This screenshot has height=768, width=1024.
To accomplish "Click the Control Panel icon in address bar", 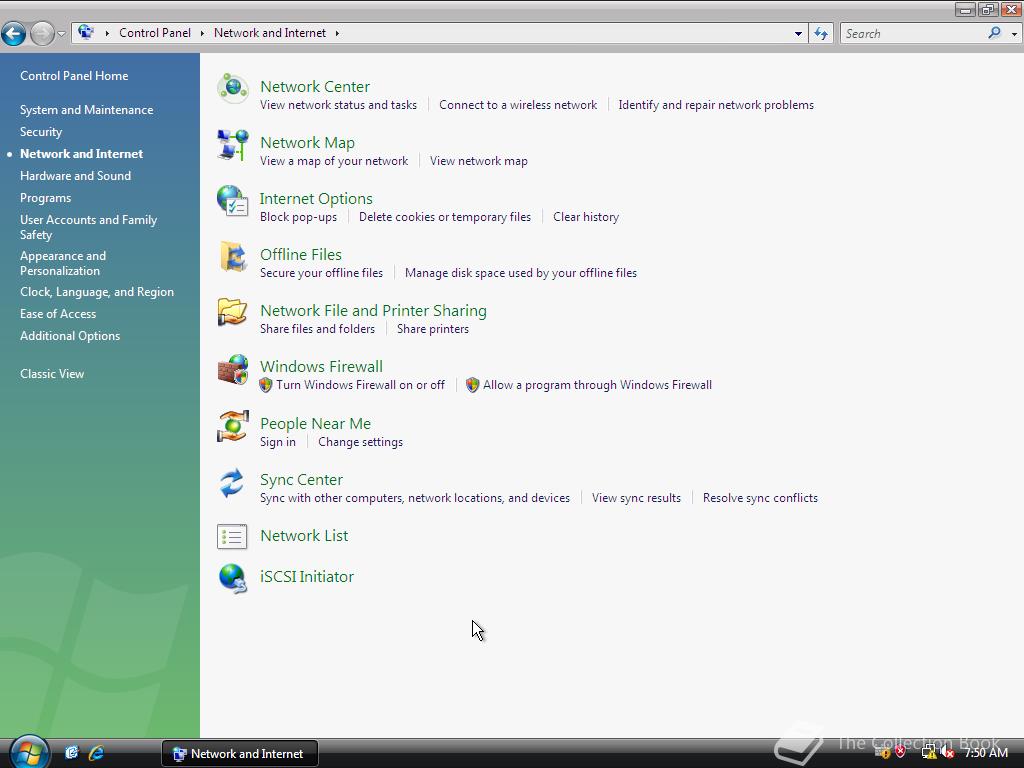I will 86,32.
